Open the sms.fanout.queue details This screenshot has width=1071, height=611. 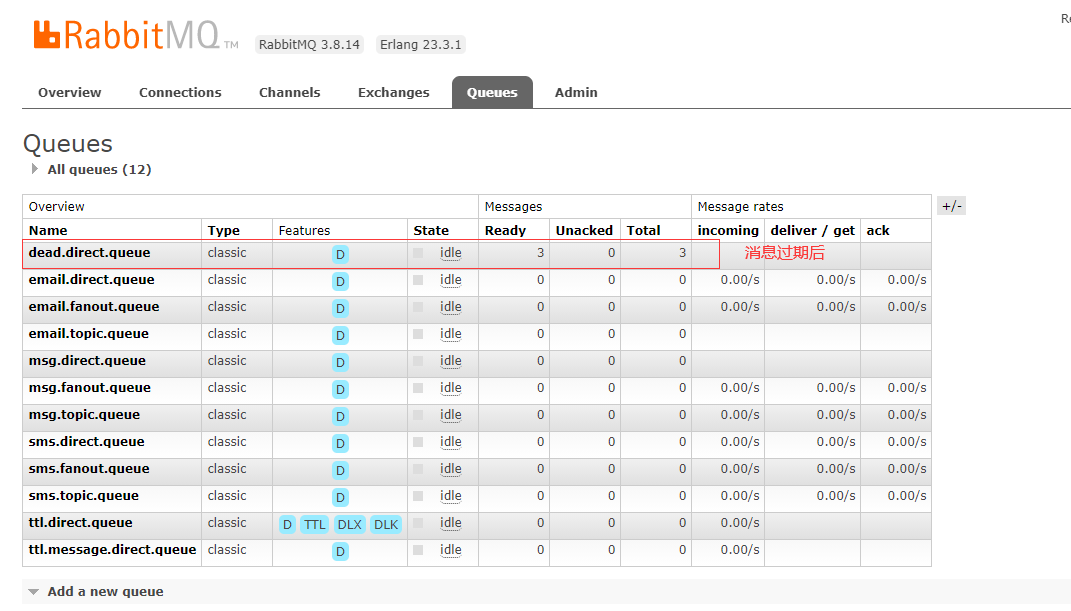click(89, 469)
